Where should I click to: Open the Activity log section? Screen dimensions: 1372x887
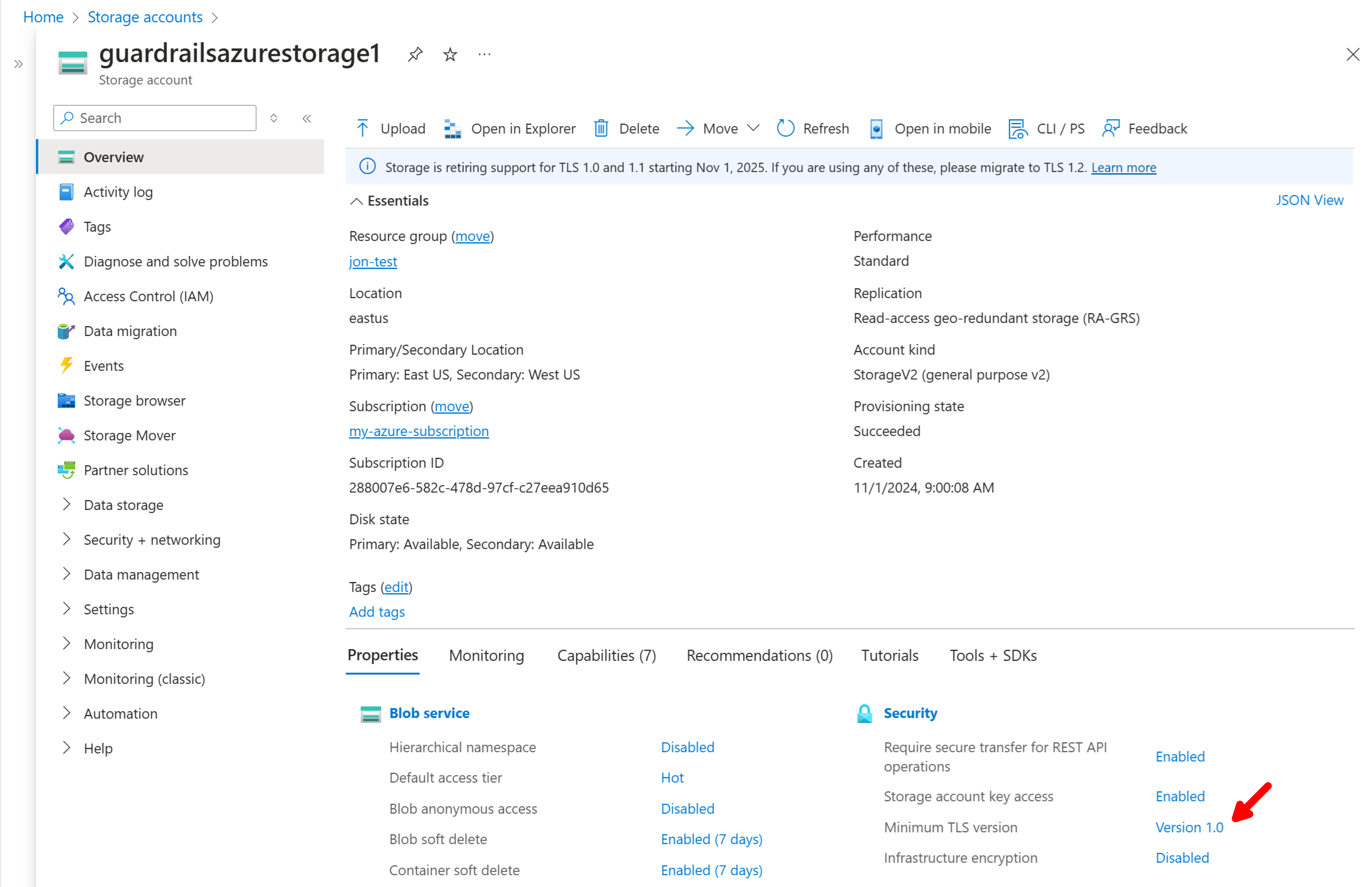(x=118, y=192)
